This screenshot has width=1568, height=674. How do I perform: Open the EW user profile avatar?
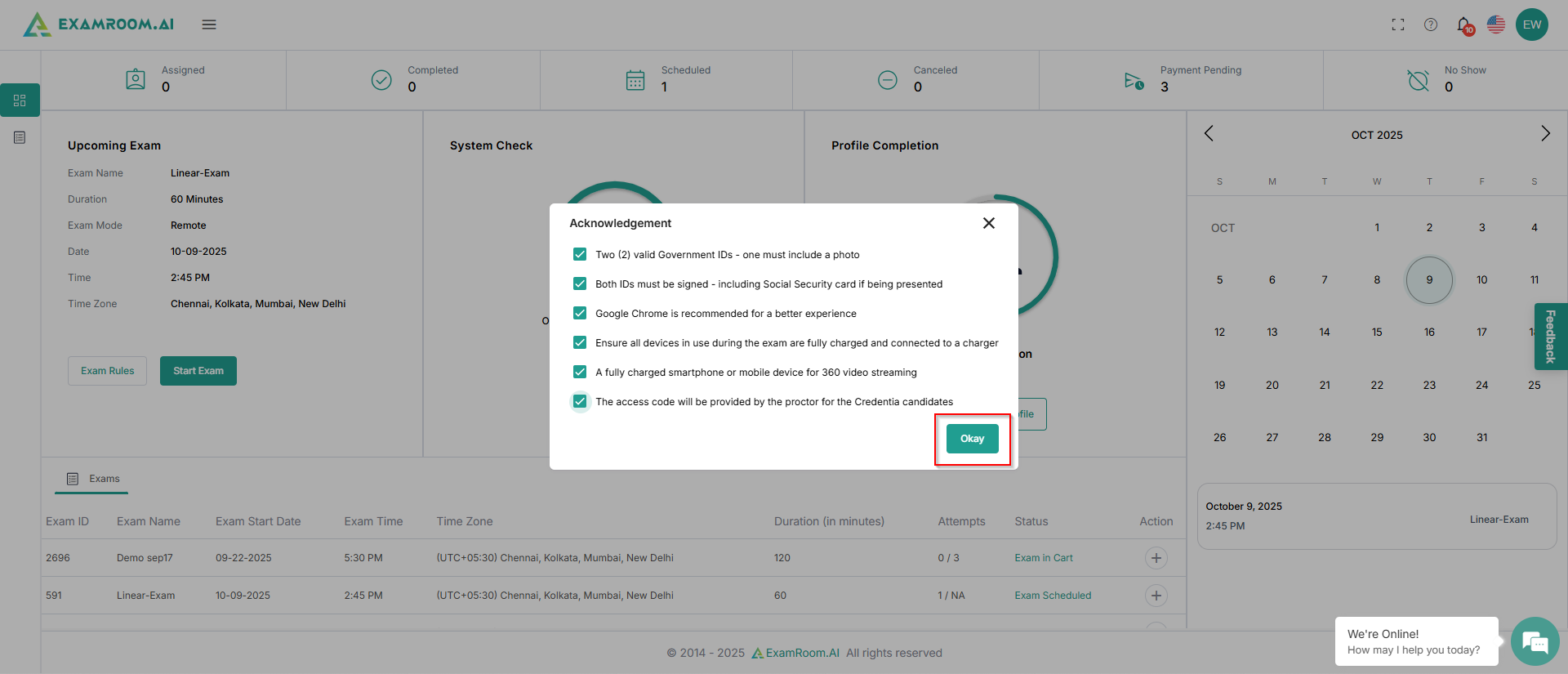[x=1532, y=25]
